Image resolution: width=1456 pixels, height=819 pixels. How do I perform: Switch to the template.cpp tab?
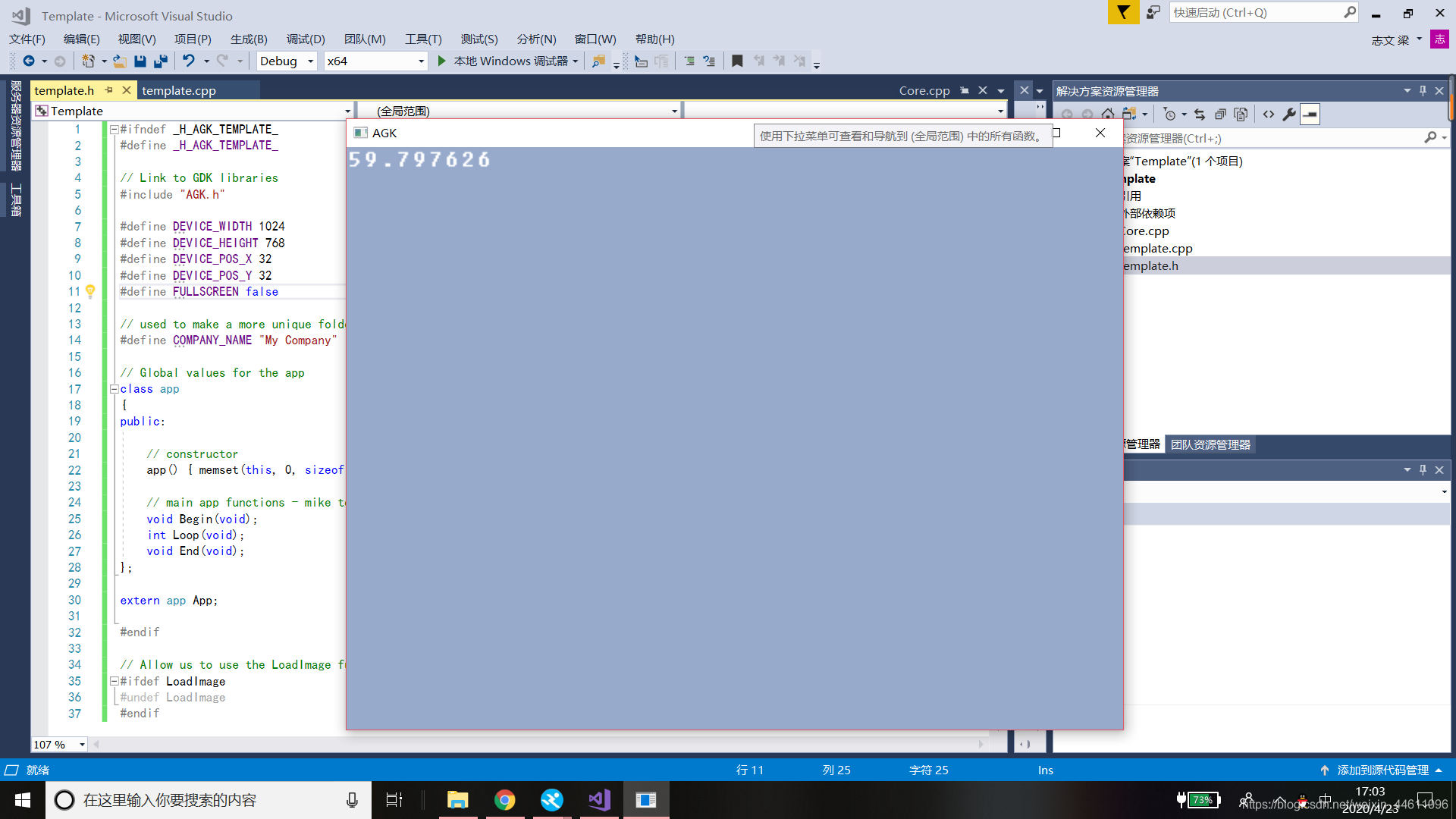tap(179, 91)
